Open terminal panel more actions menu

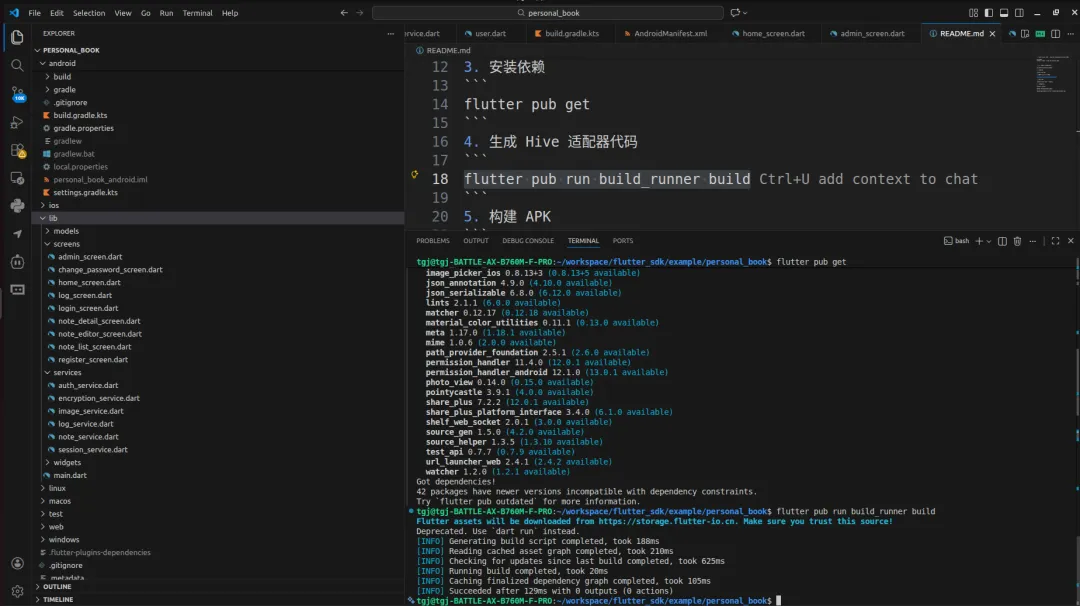click(x=1032, y=241)
